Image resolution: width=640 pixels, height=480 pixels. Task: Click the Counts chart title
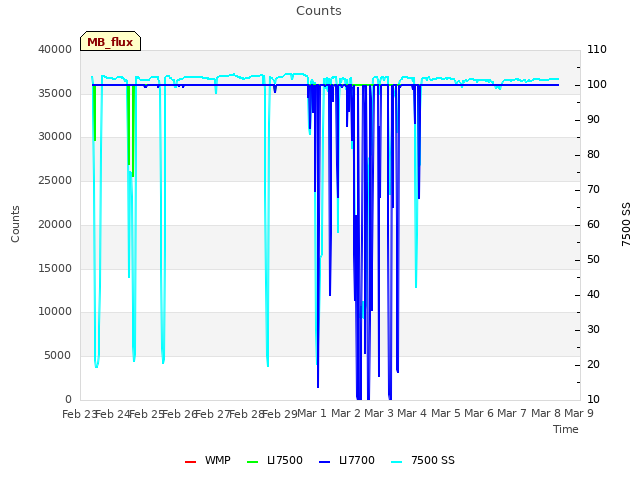[319, 11]
